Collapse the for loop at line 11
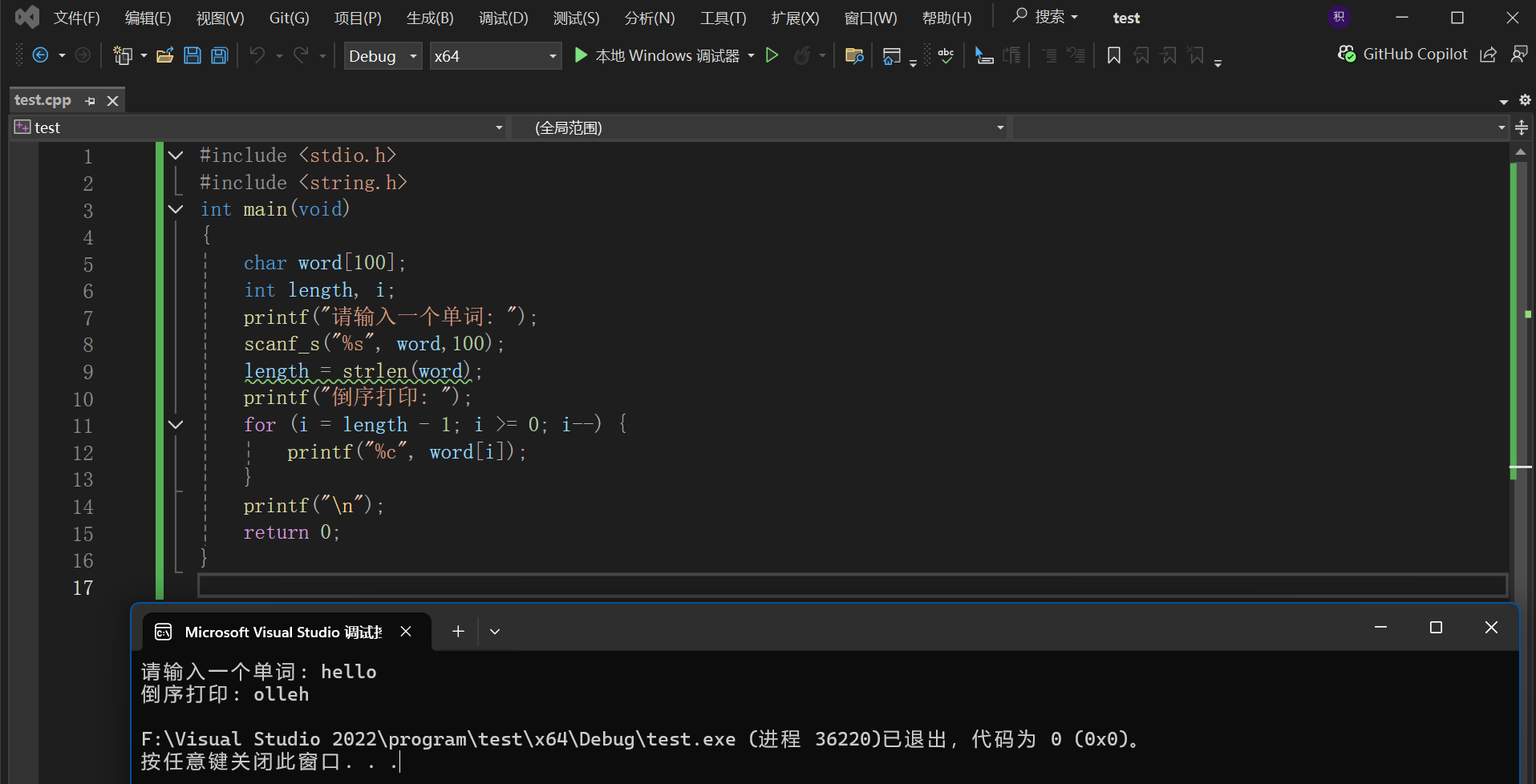1536x784 pixels. [x=176, y=425]
